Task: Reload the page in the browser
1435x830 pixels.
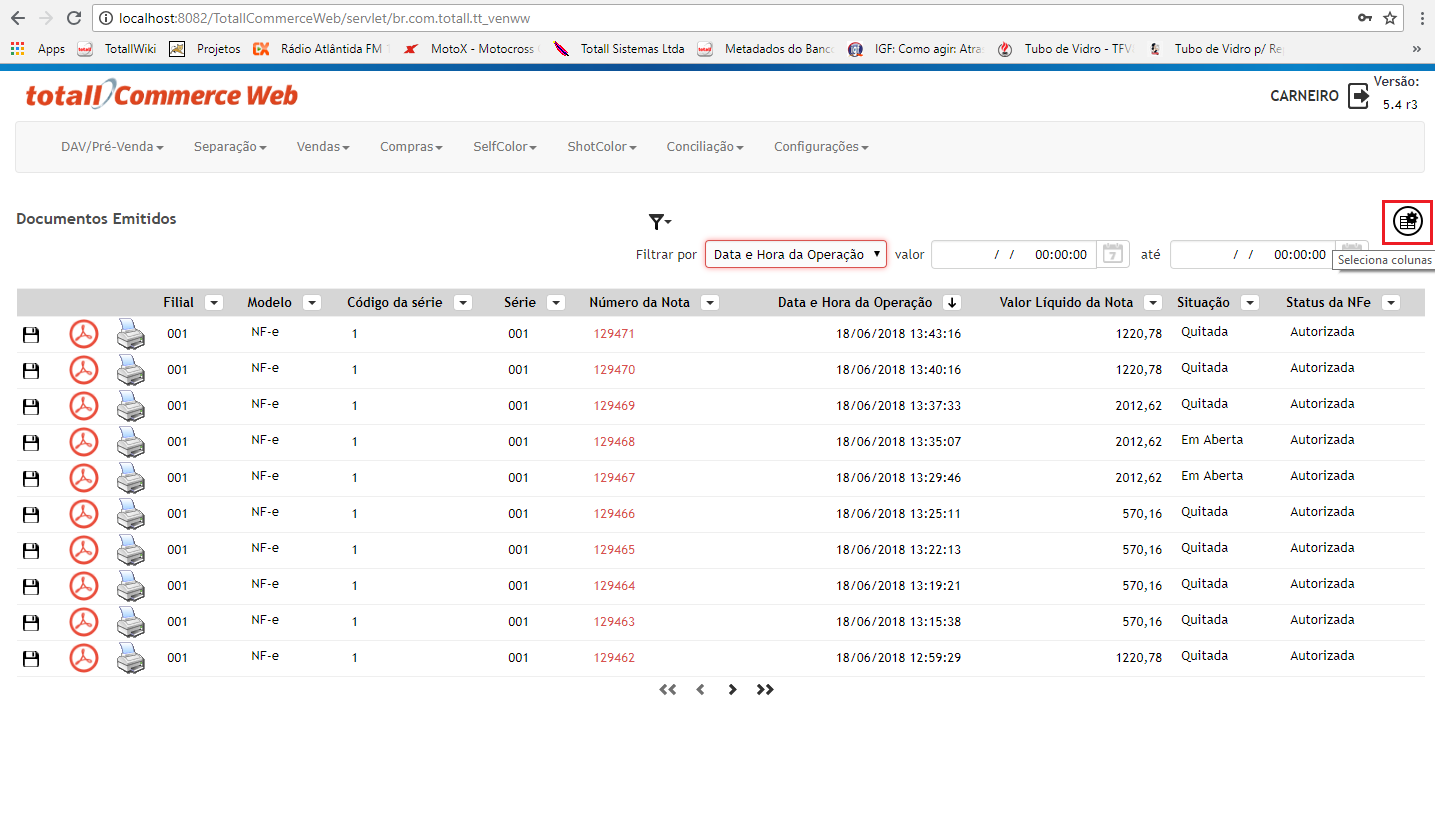Action: click(73, 18)
